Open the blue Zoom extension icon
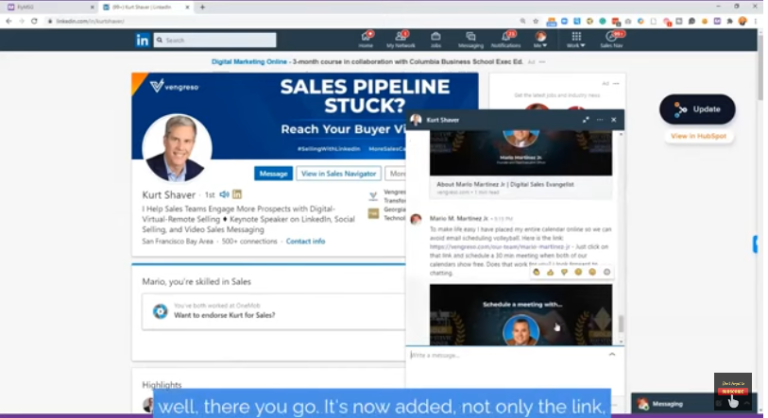 [564, 21]
